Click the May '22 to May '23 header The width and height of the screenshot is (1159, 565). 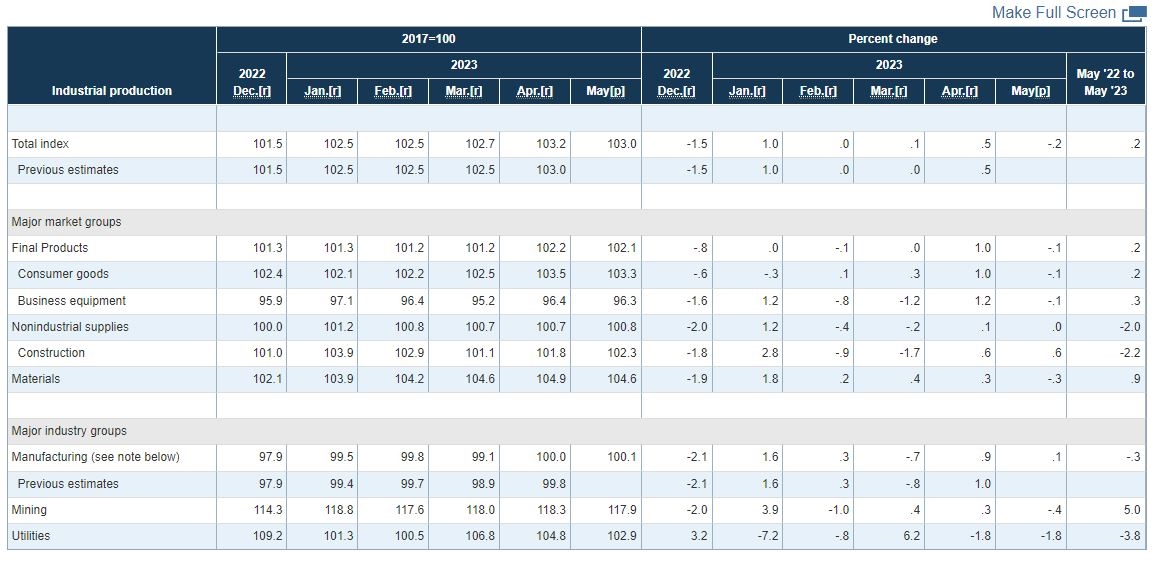1105,83
